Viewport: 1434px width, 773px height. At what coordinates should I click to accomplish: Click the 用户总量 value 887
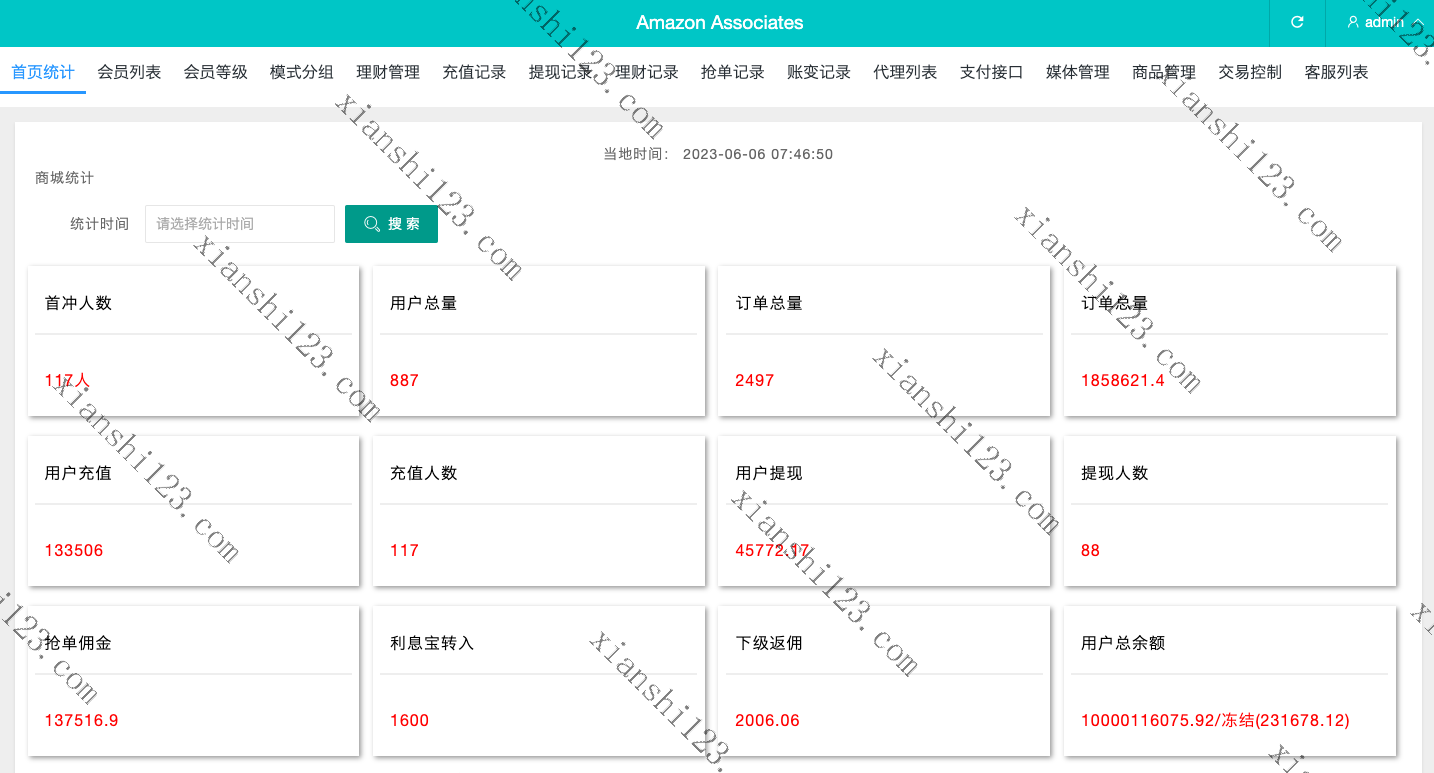(x=404, y=380)
